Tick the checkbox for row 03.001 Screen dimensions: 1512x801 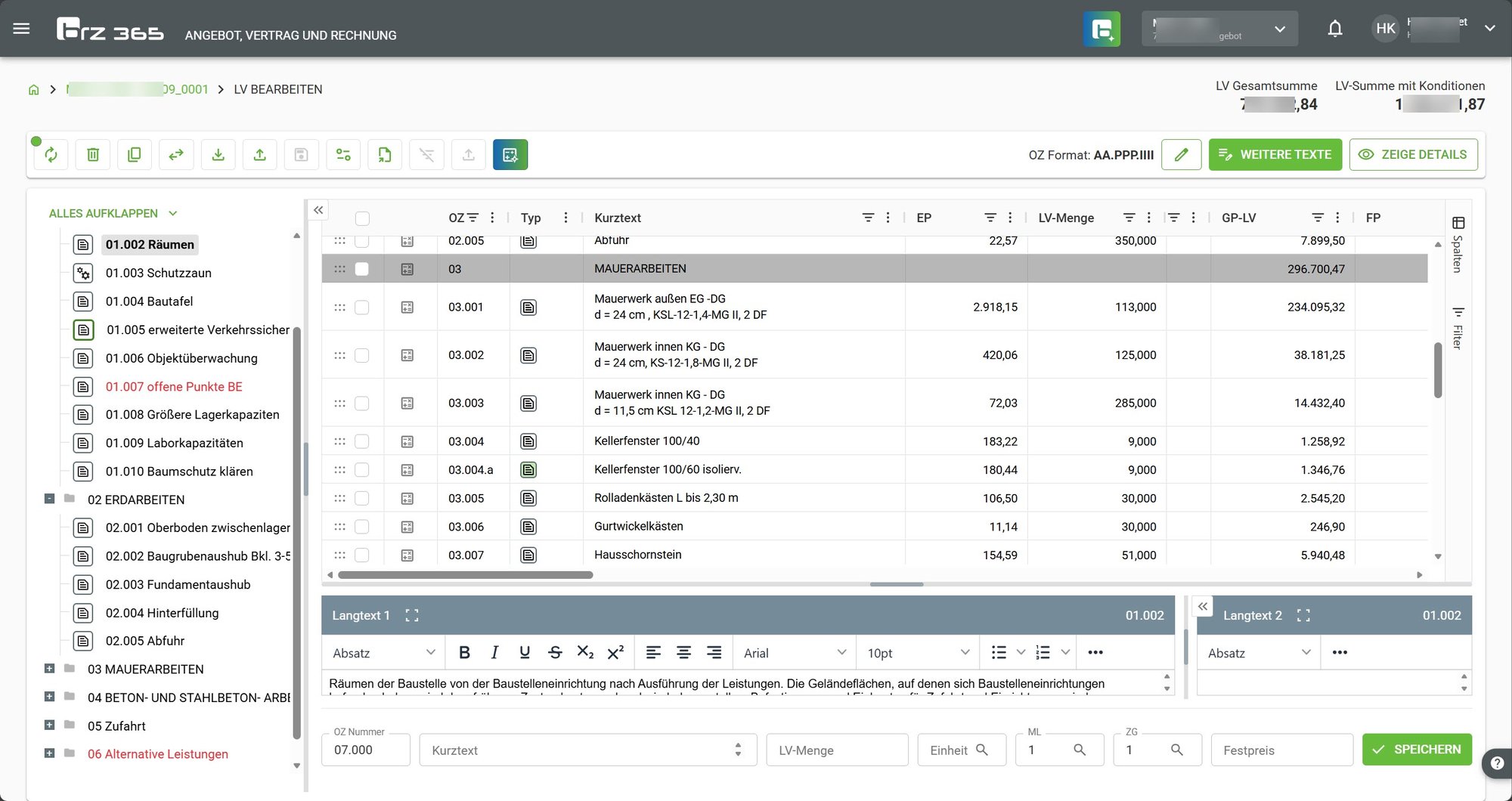tap(362, 307)
